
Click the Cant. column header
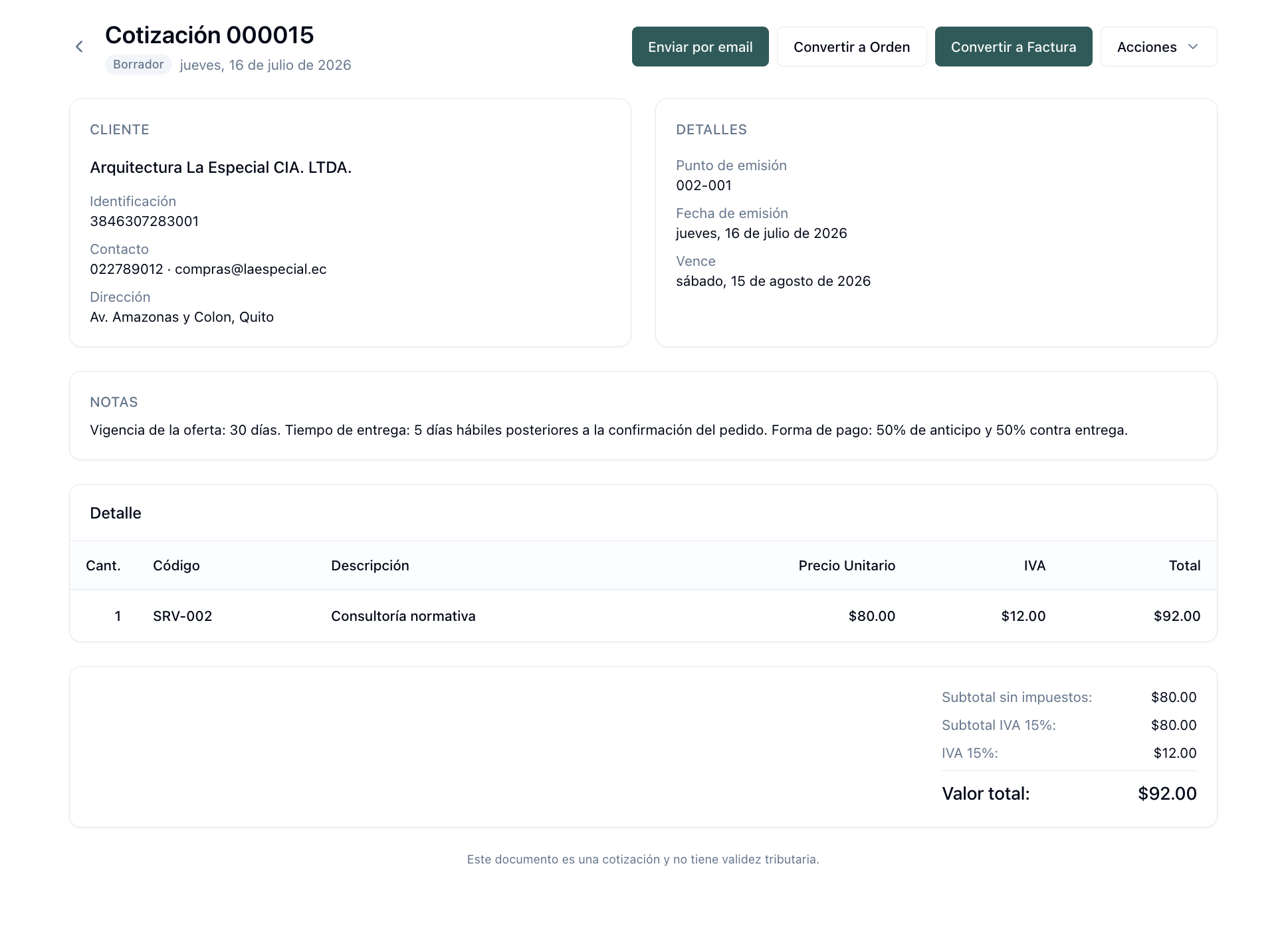[x=103, y=566]
